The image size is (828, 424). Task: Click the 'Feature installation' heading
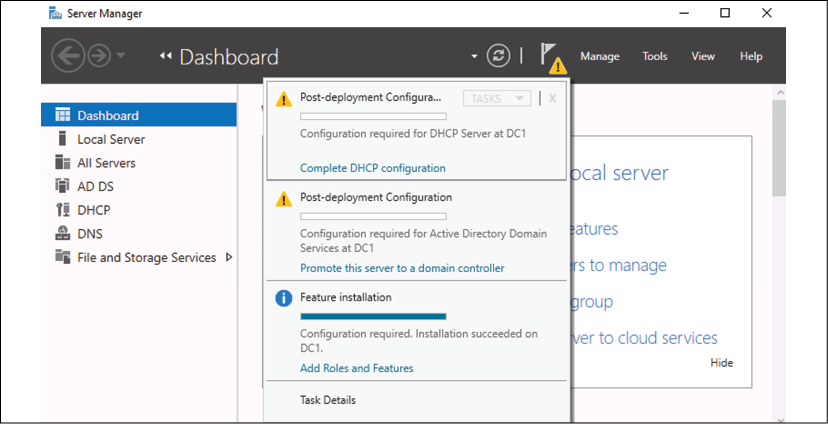tap(346, 297)
